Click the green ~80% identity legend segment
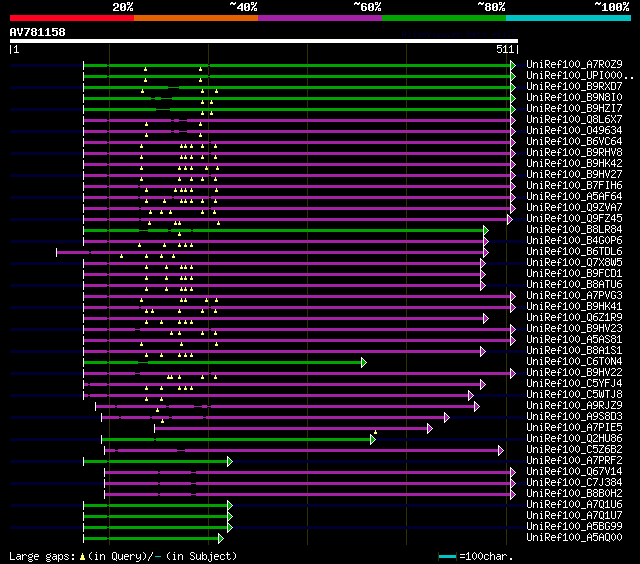The image size is (640, 564). point(444,18)
